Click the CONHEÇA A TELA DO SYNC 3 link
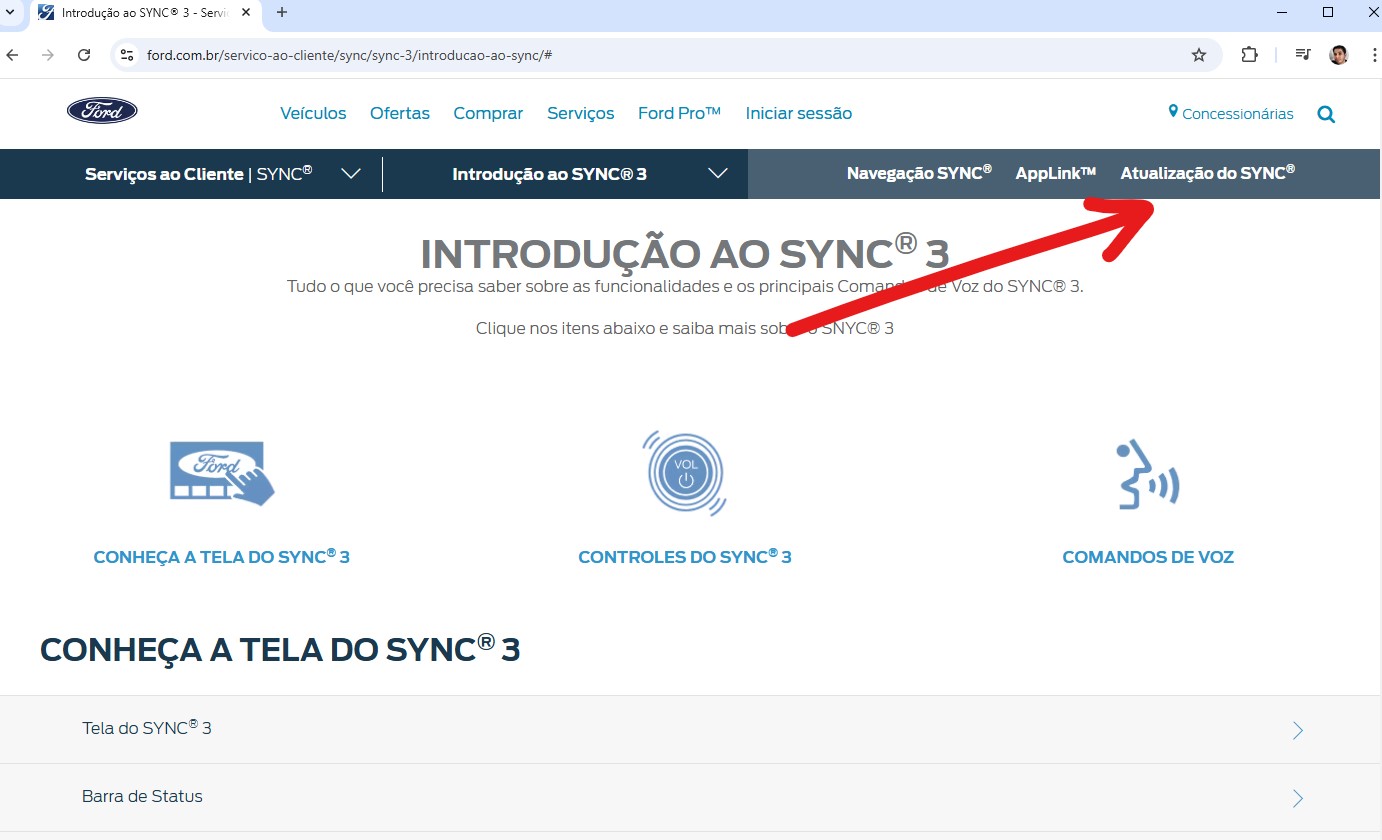Image resolution: width=1382 pixels, height=840 pixels. pyautogui.click(x=222, y=556)
